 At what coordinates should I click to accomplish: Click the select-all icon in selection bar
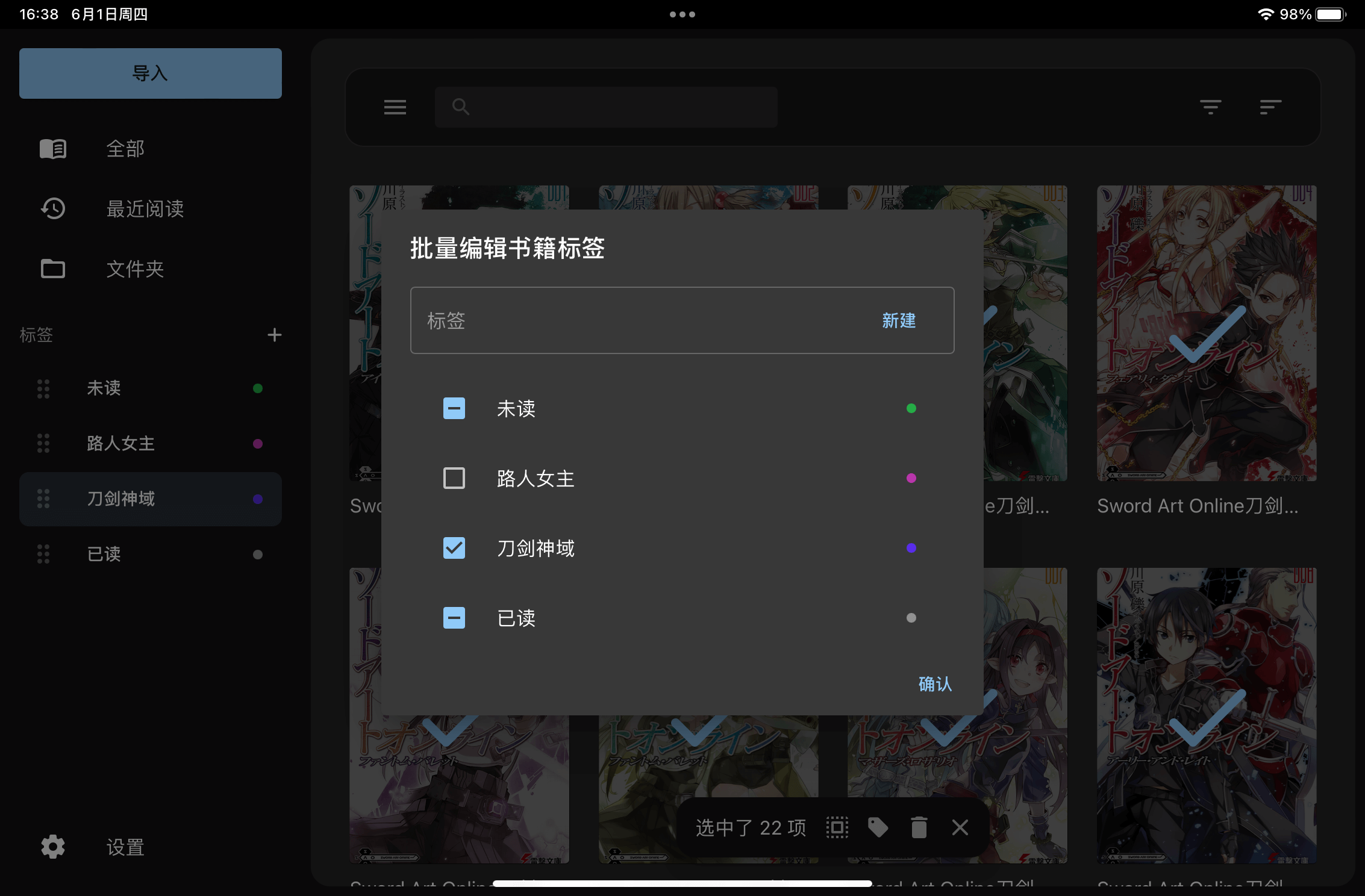(837, 827)
